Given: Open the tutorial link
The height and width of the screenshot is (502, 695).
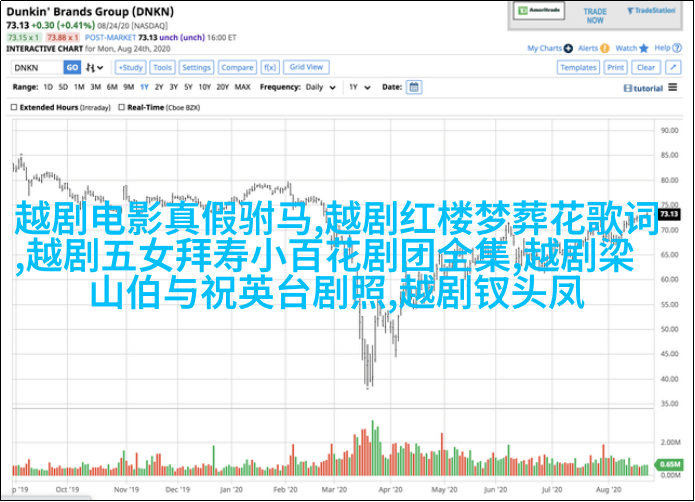Looking at the screenshot, I should 643,88.
